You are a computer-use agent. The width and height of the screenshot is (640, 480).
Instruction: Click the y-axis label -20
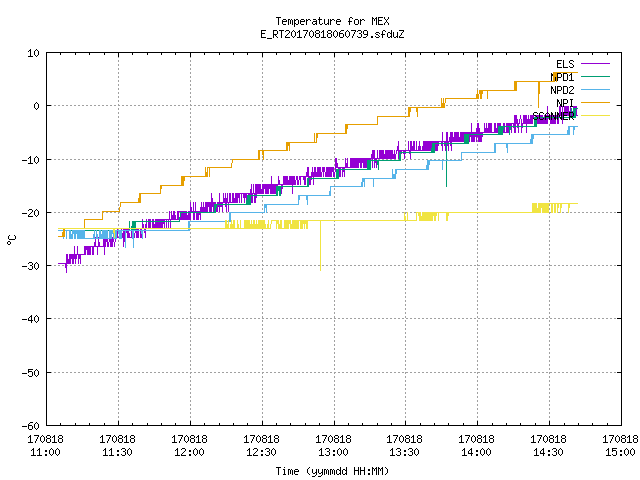coord(31,213)
